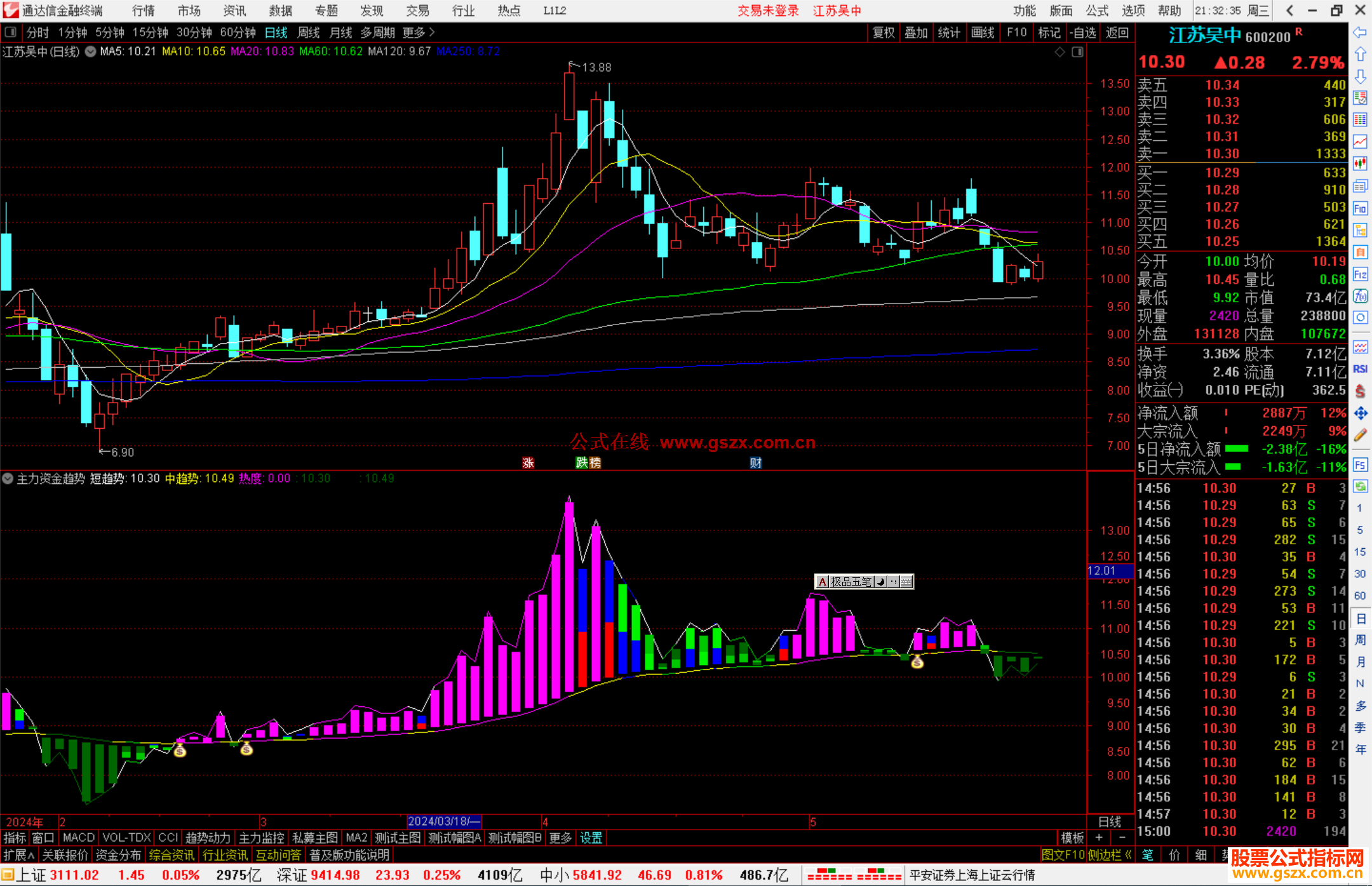1372x886 pixels.
Task: Open the f(x) formula icon
Action: pyautogui.click(x=1360, y=296)
